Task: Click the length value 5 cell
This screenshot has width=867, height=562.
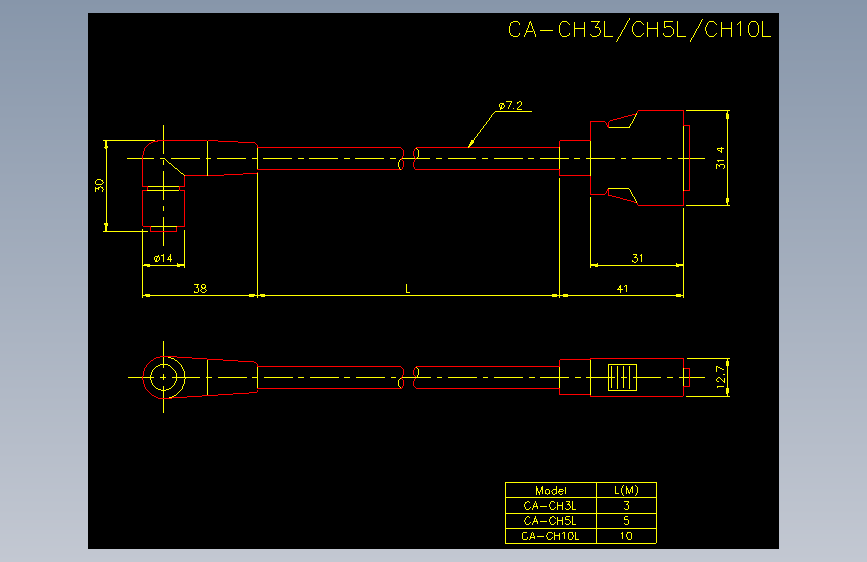Action: pyautogui.click(x=626, y=521)
